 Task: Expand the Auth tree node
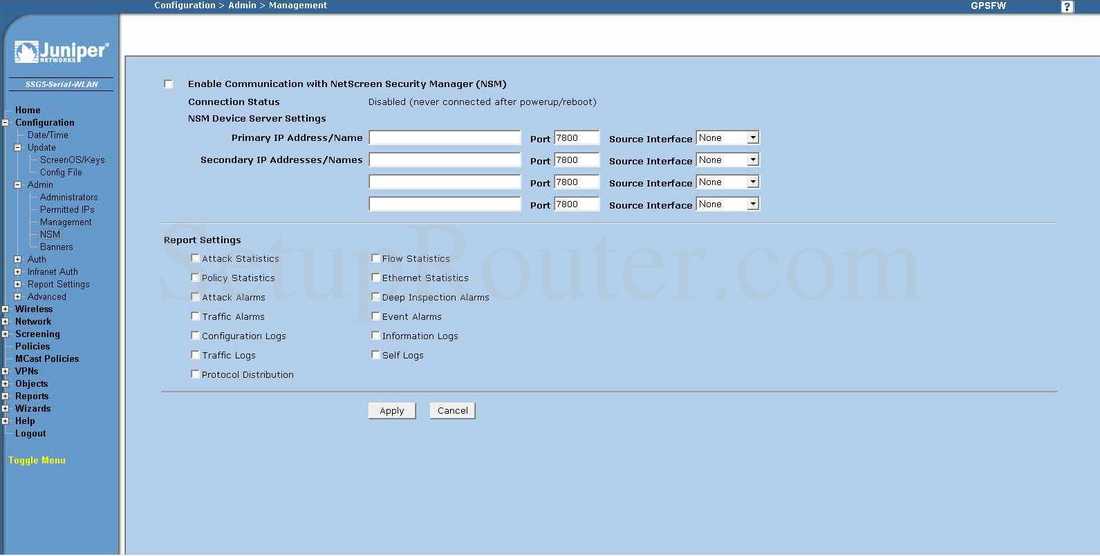pos(18,259)
